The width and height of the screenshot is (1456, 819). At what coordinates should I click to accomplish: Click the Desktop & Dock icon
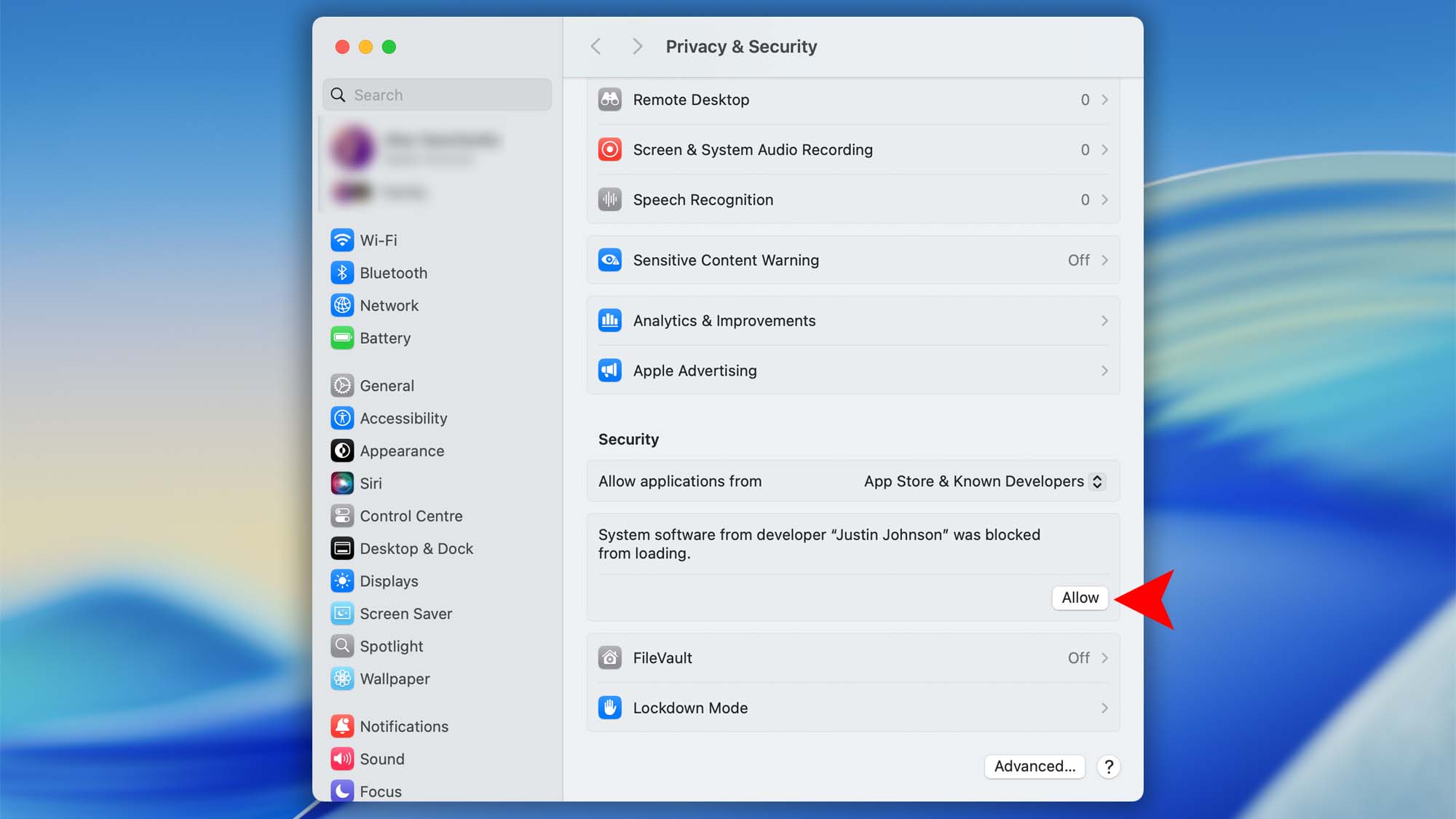point(342,549)
